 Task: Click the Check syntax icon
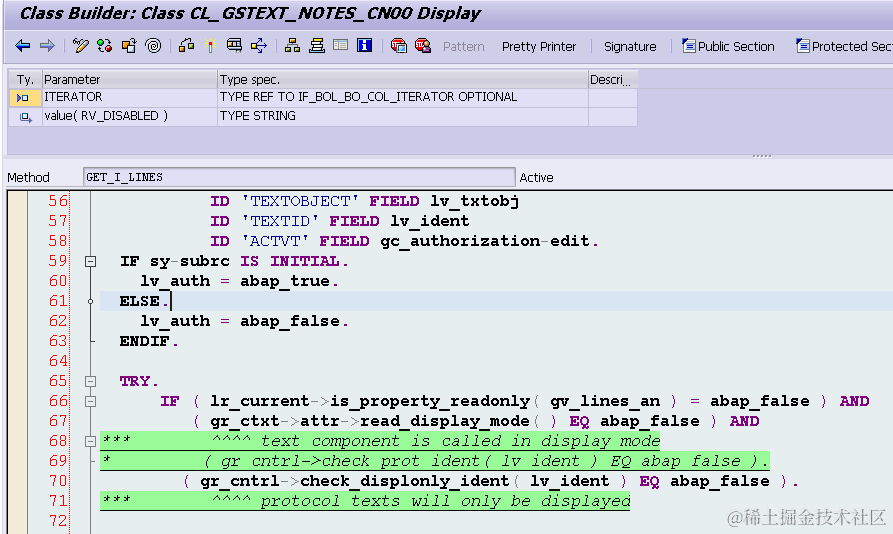(x=186, y=46)
